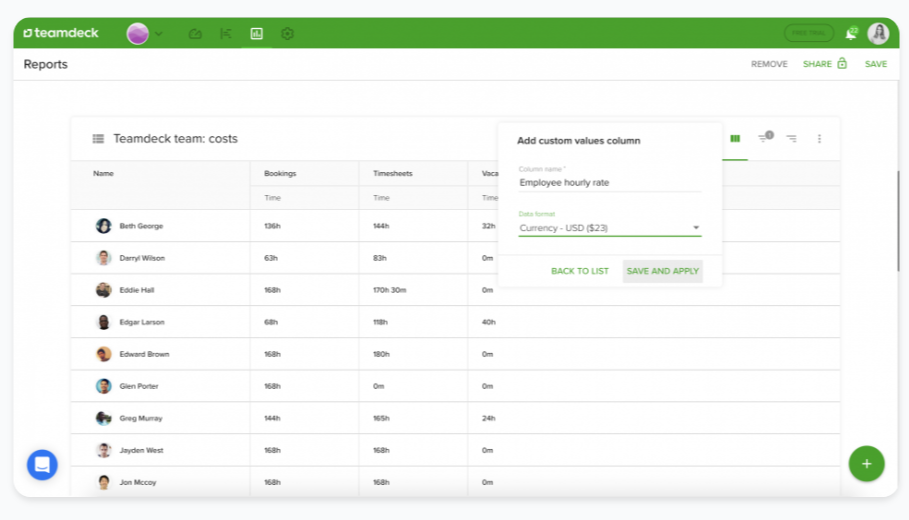Viewport: 909px width, 520px height.
Task: Click SAVE AND APPLY
Action: tap(663, 271)
